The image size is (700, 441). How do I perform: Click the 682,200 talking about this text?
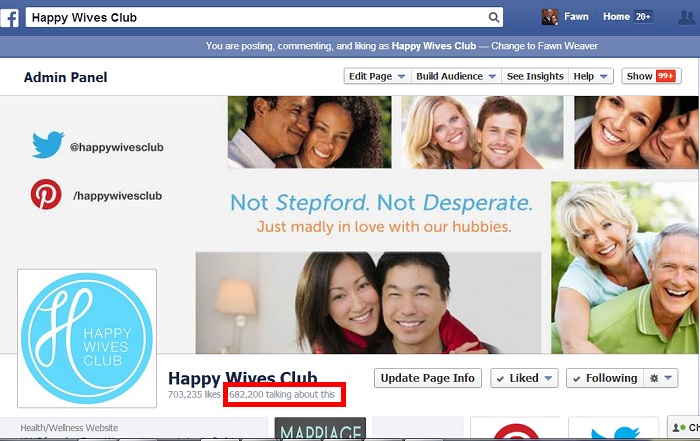point(282,395)
